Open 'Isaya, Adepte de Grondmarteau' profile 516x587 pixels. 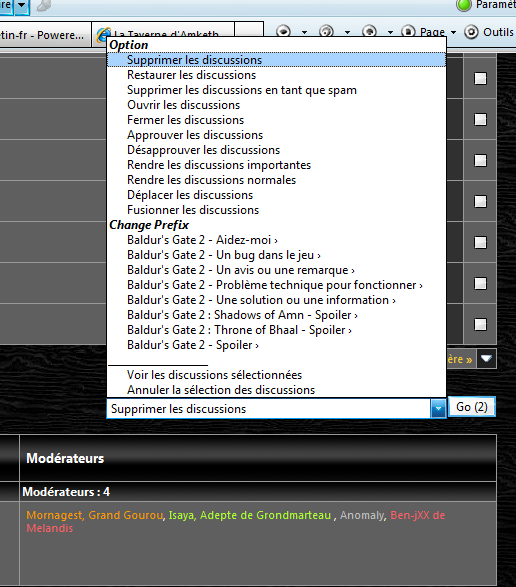[250, 515]
